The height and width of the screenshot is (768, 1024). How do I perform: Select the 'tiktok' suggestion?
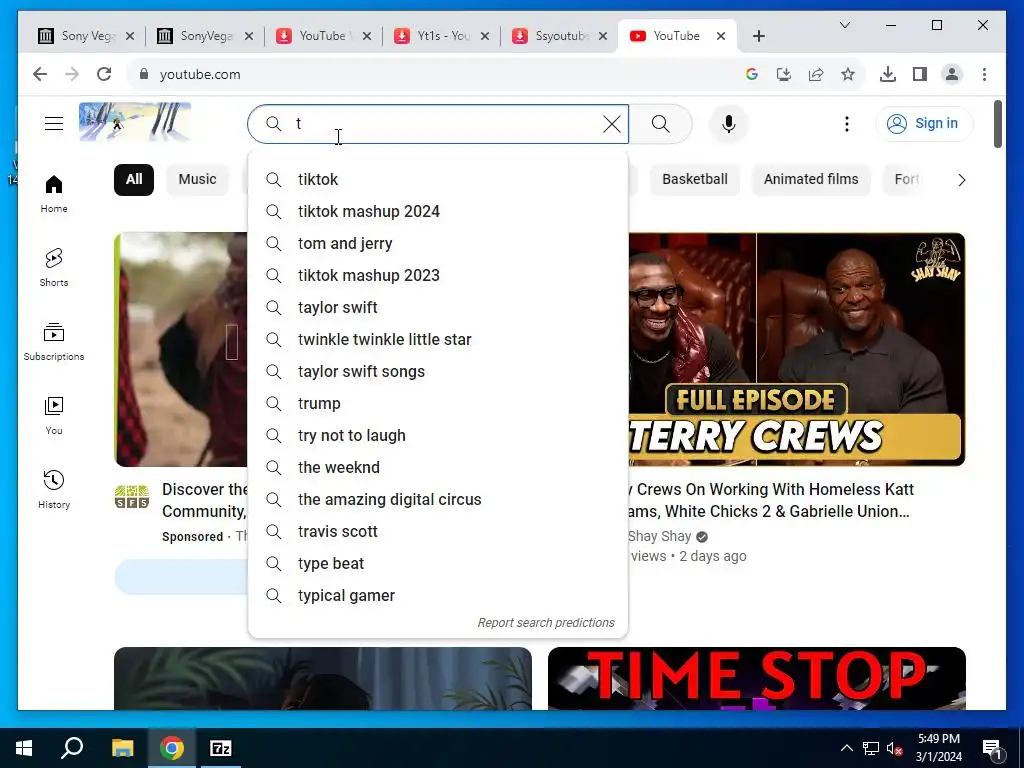pos(438,179)
